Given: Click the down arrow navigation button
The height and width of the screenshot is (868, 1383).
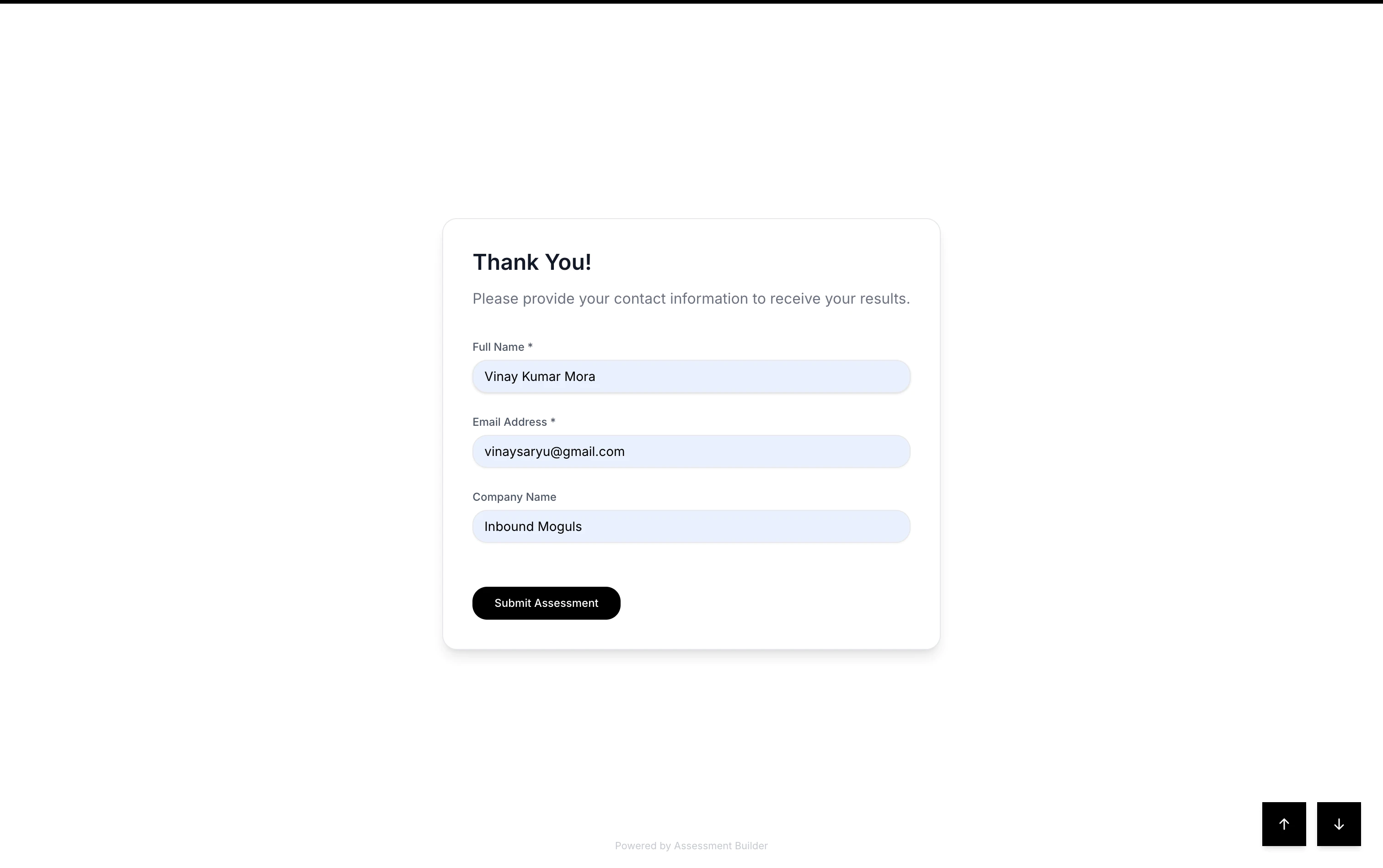Looking at the screenshot, I should click(1338, 824).
